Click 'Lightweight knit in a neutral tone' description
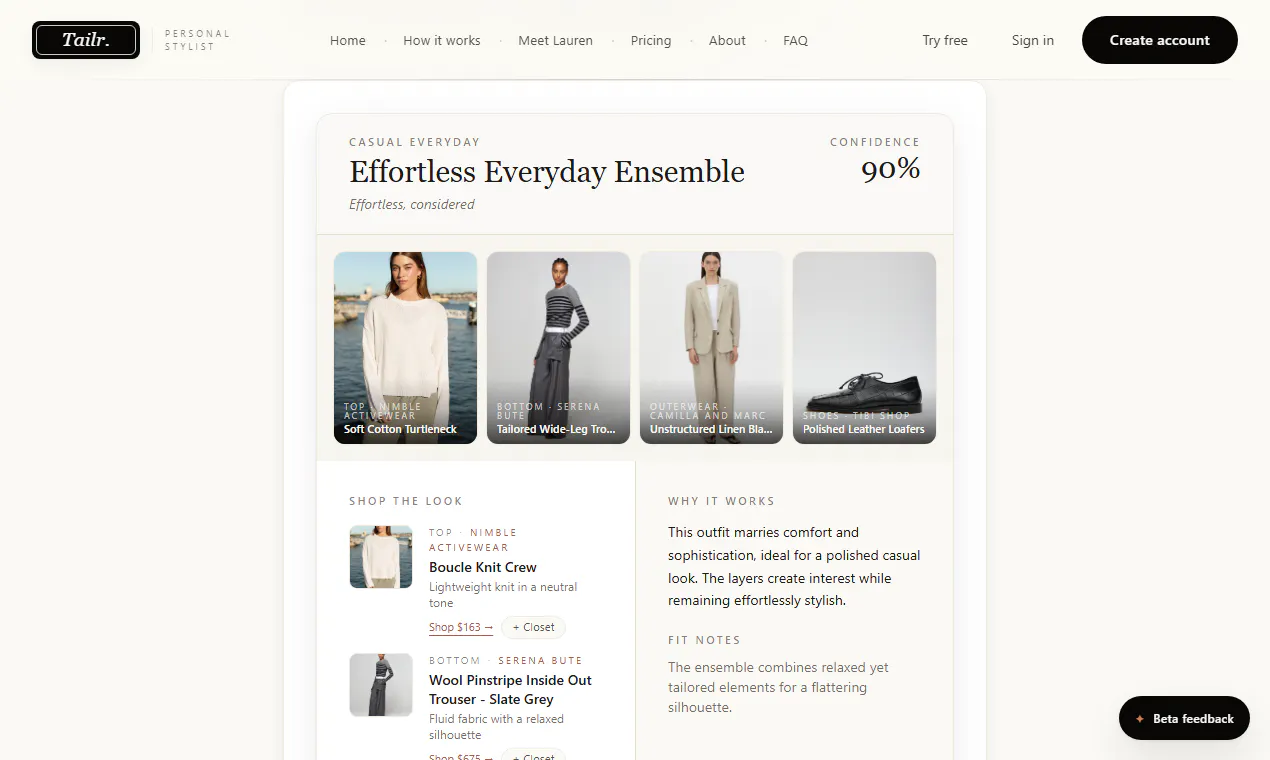 (503, 595)
